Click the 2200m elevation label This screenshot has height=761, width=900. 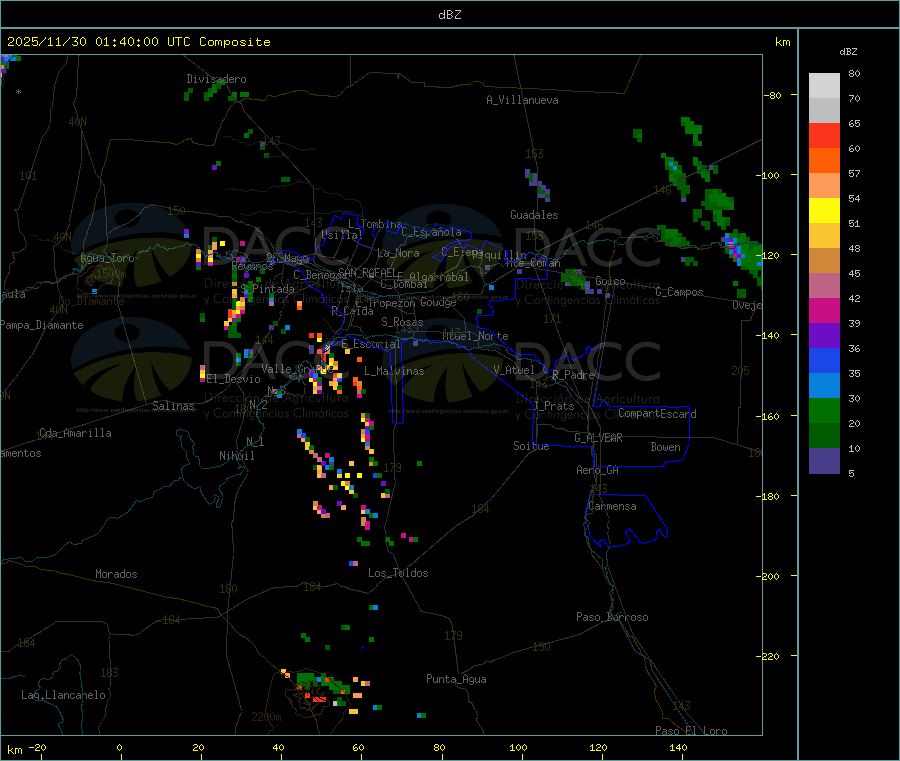[266, 717]
